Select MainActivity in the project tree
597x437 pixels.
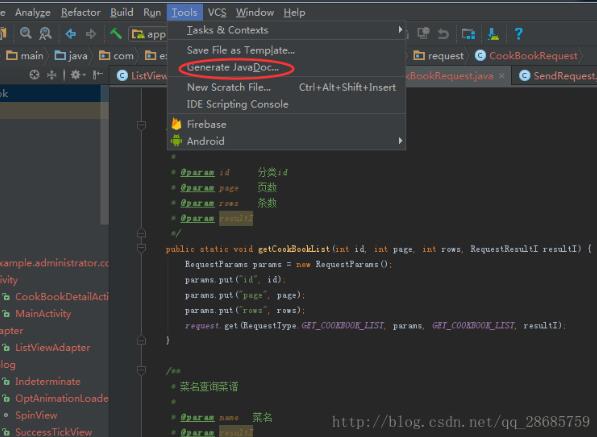(x=43, y=314)
